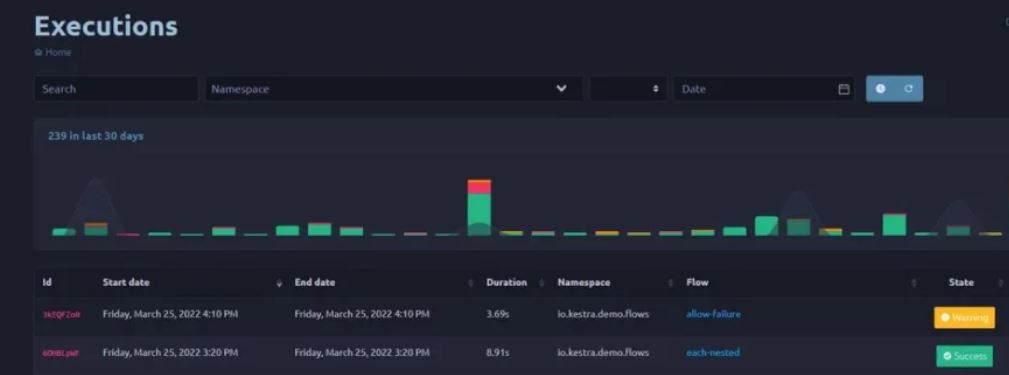Open the second execution id in the table

[61, 353]
